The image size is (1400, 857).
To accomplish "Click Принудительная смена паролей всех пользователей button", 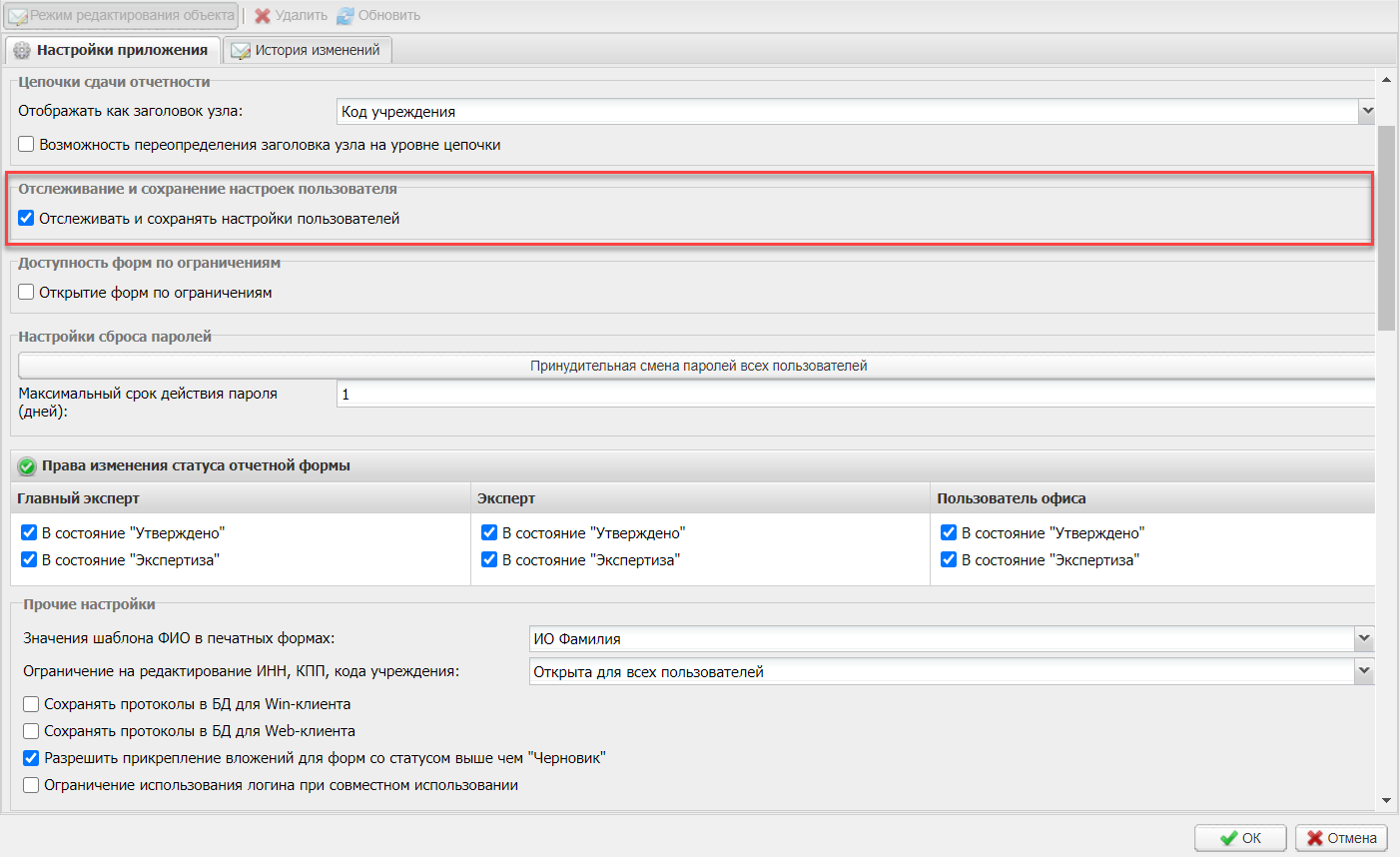I will tap(697, 367).
